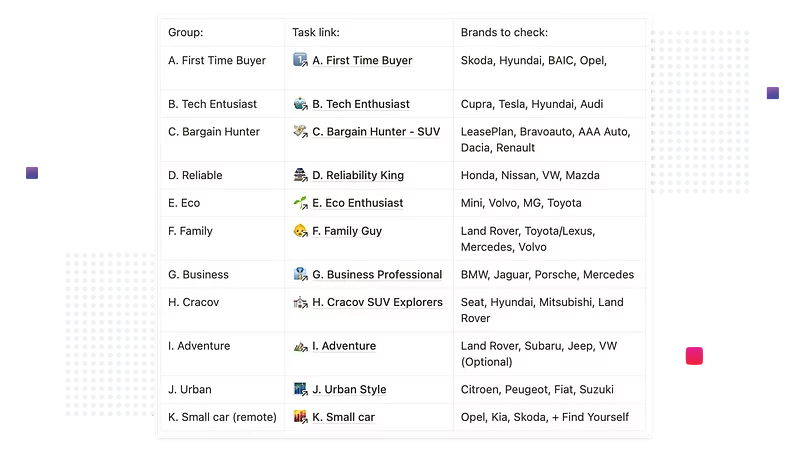Select the "Brands to check:" header cell

504,33
